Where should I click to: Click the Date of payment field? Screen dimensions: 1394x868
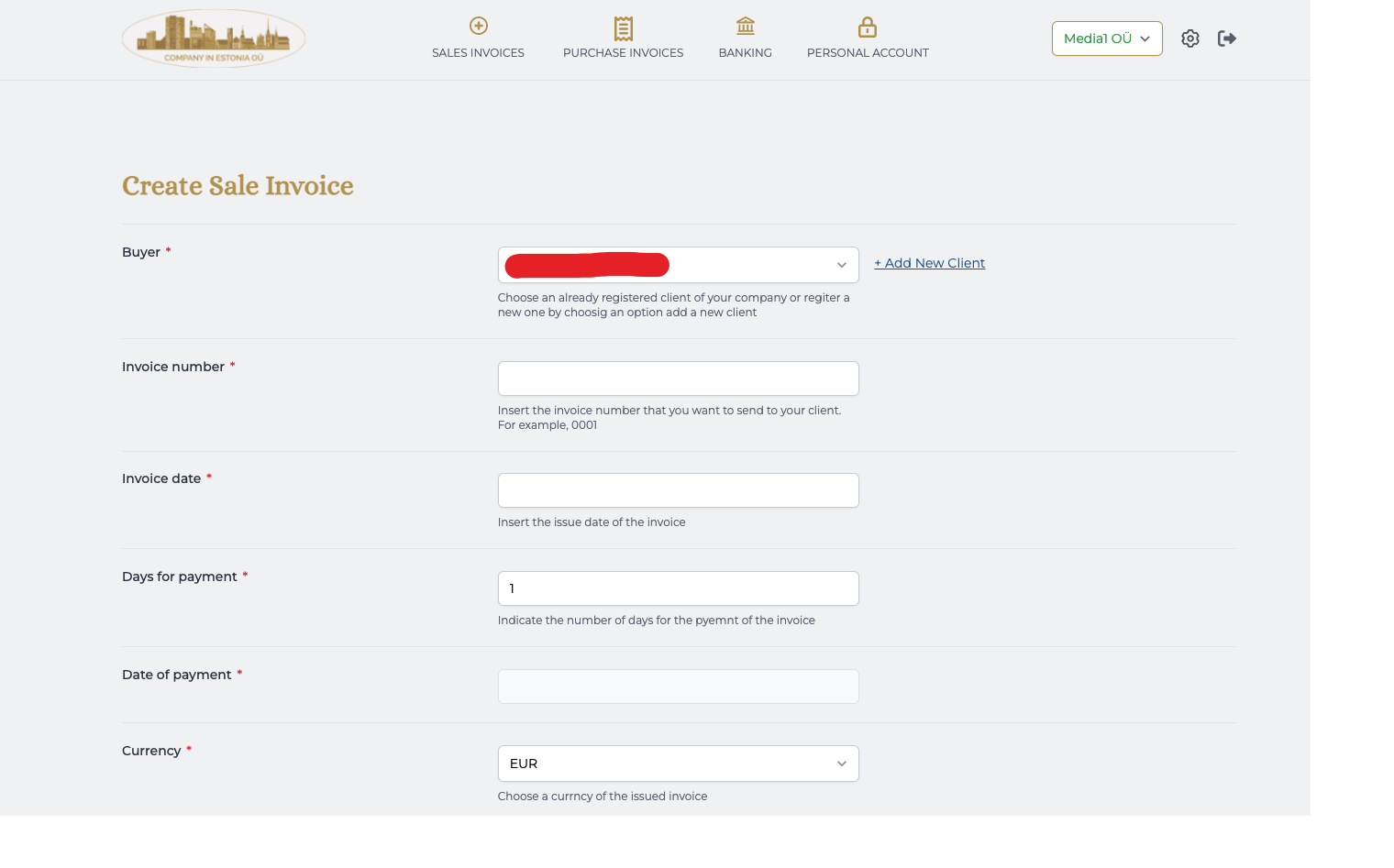[x=678, y=686]
